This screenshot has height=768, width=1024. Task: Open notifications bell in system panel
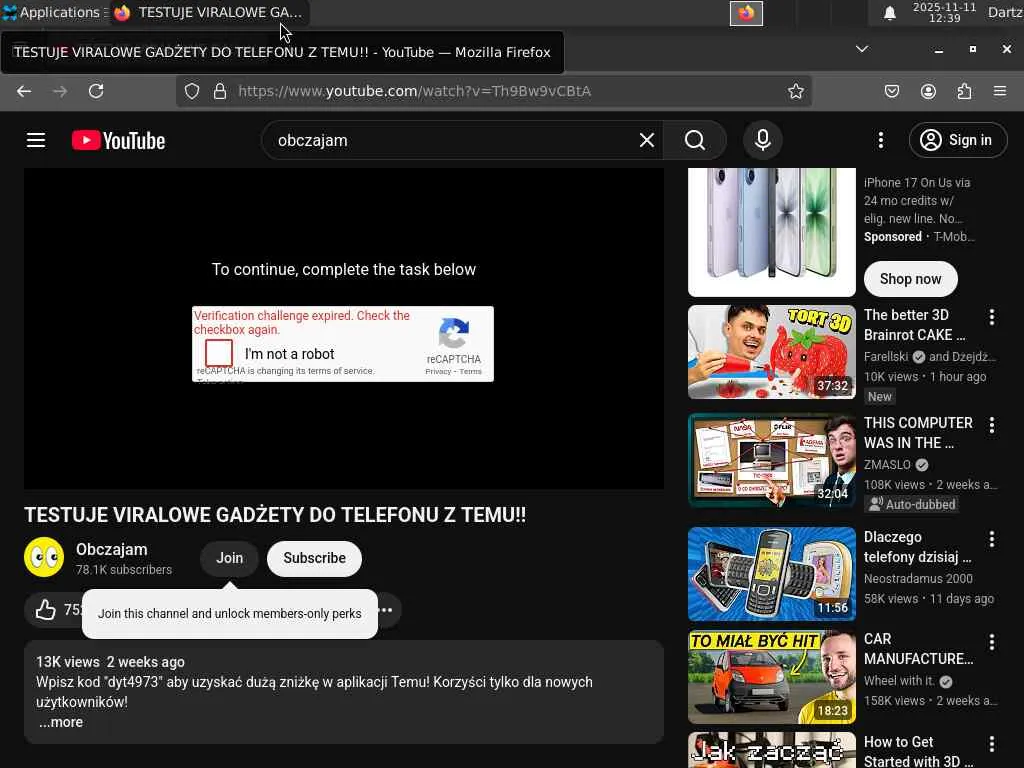(889, 12)
